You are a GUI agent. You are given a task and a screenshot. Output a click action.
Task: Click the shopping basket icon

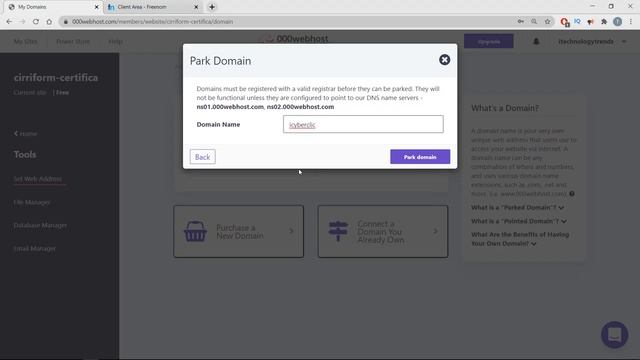[195, 231]
